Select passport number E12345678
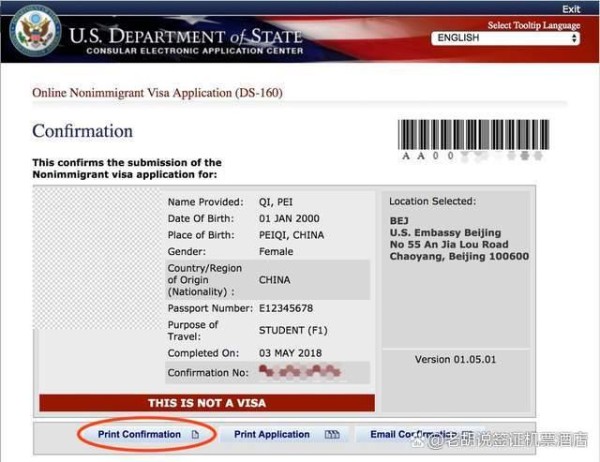 [286, 308]
